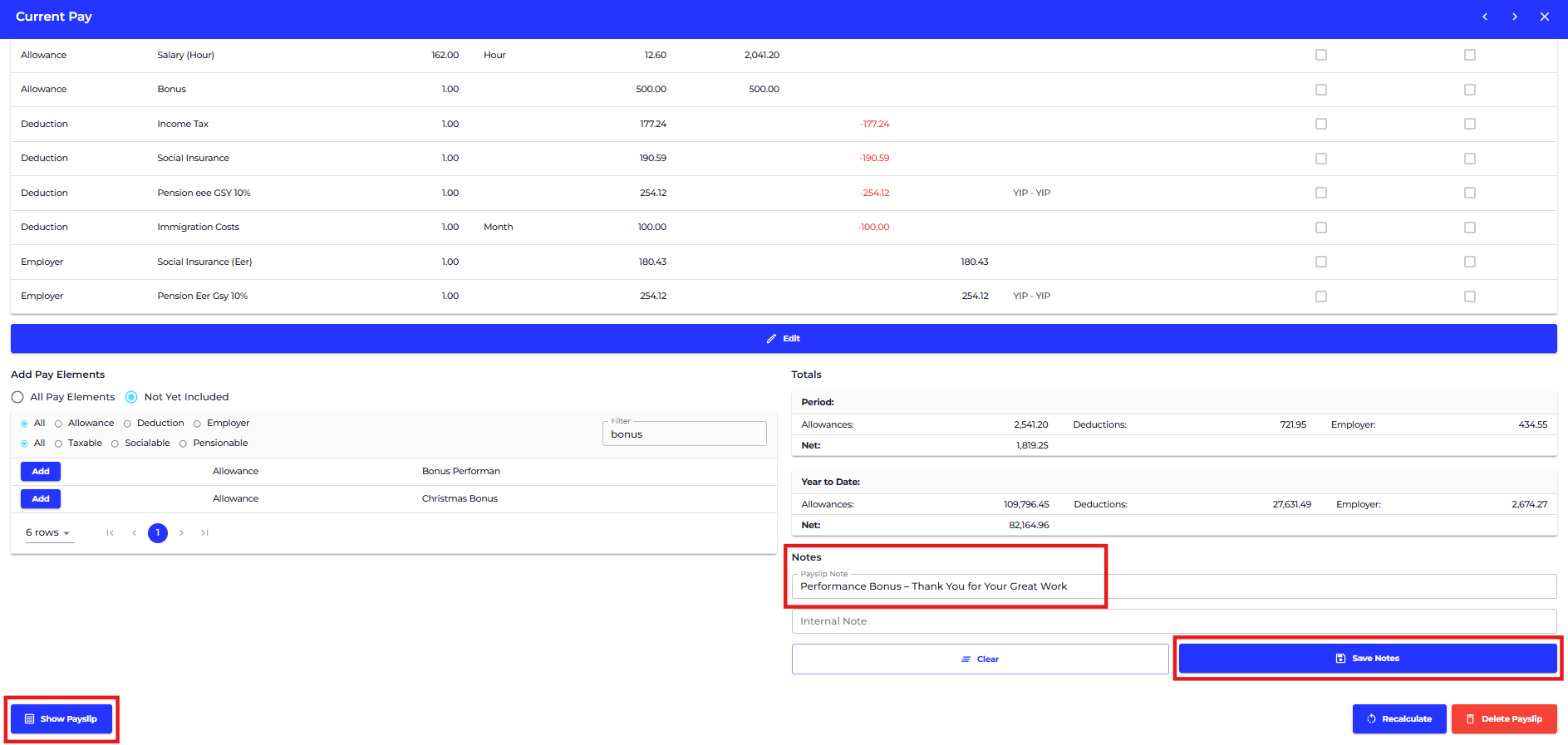Open the 6 rows per page dropdown
The image size is (1568, 745).
[48, 533]
